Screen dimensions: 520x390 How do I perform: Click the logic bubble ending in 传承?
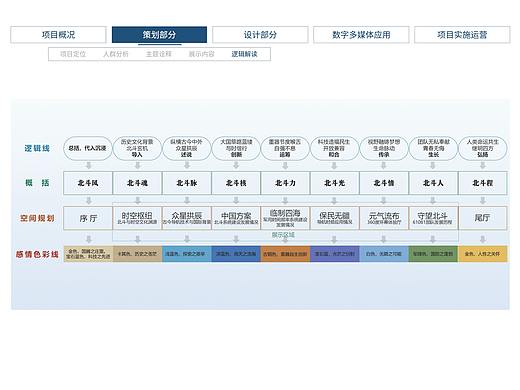click(384, 148)
